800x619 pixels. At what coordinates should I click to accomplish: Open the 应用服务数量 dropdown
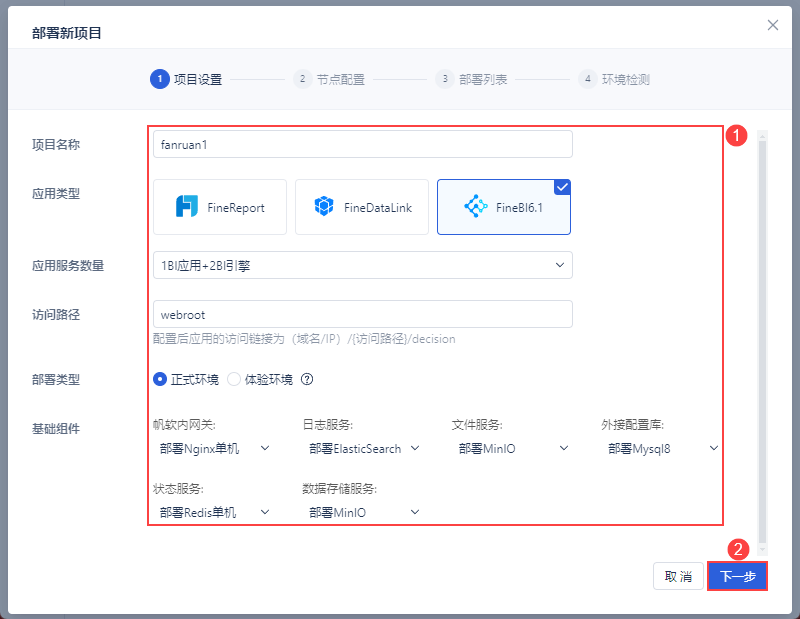pyautogui.click(x=363, y=265)
